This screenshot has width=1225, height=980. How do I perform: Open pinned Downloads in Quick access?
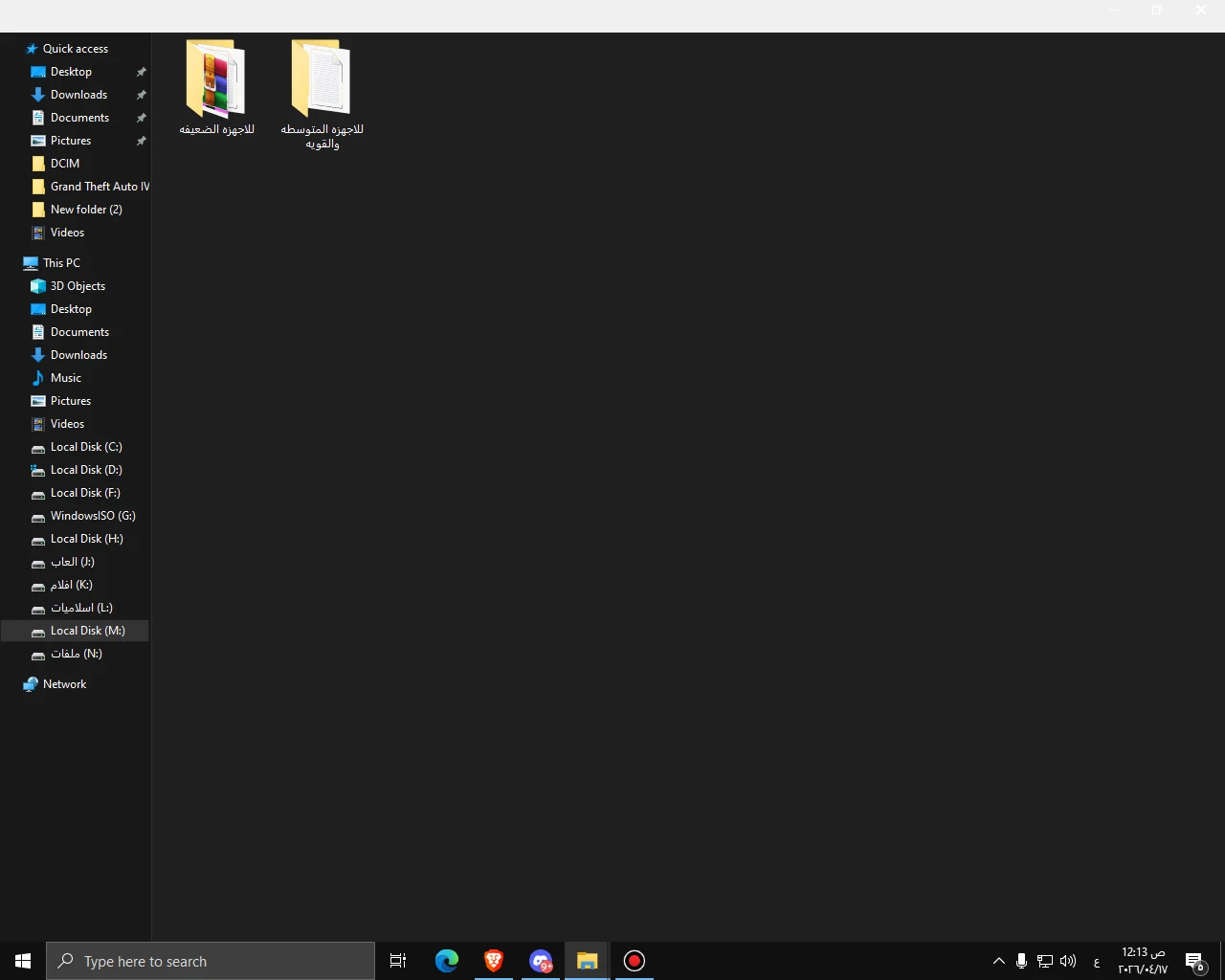pos(78,95)
